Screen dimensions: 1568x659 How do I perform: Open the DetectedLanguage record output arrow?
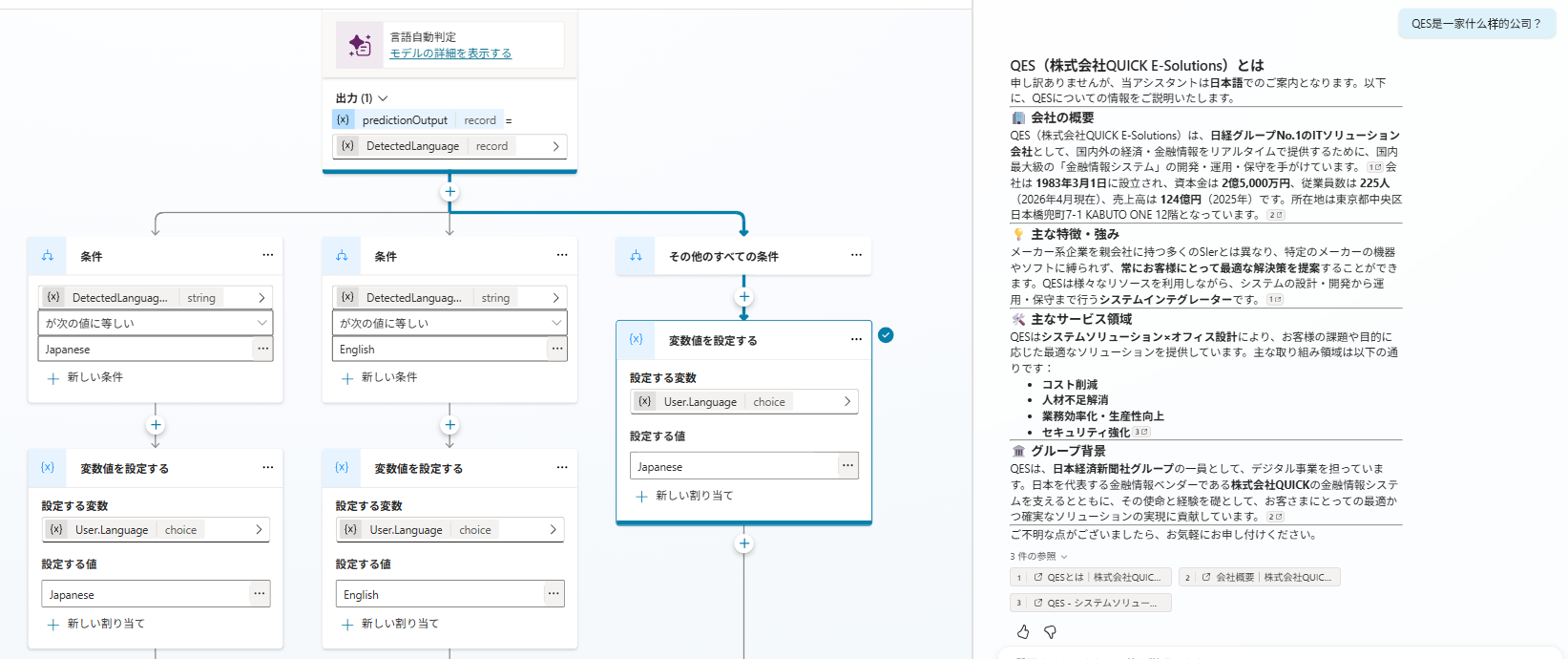tap(555, 146)
